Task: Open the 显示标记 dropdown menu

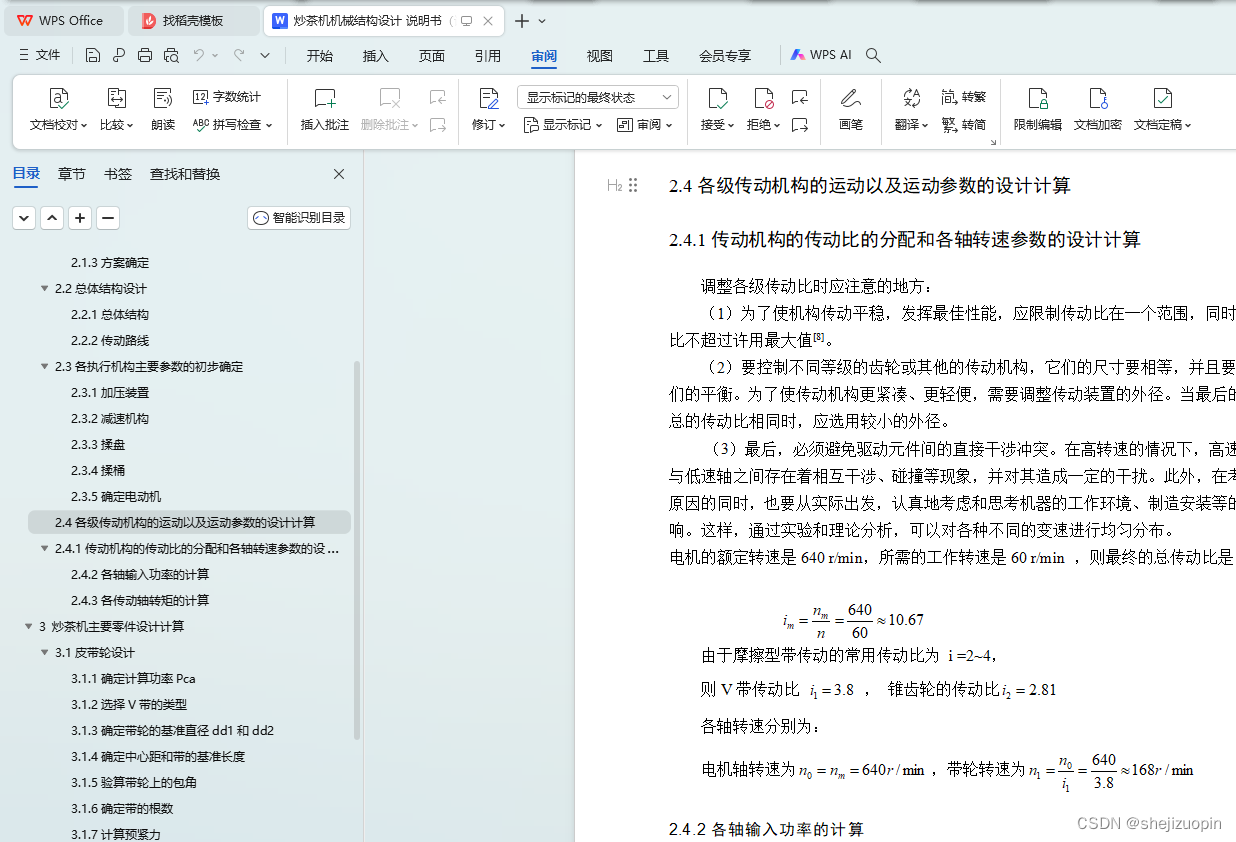Action: tap(563, 125)
